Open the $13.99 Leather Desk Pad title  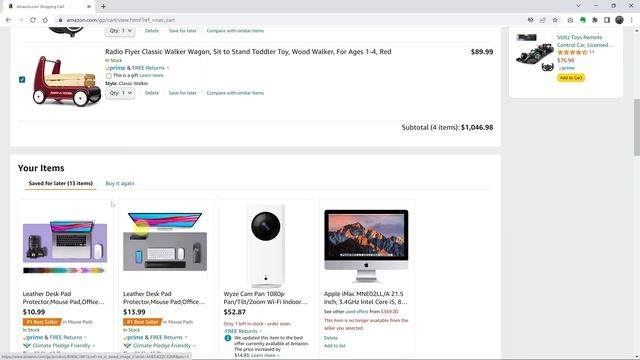[x=164, y=298]
